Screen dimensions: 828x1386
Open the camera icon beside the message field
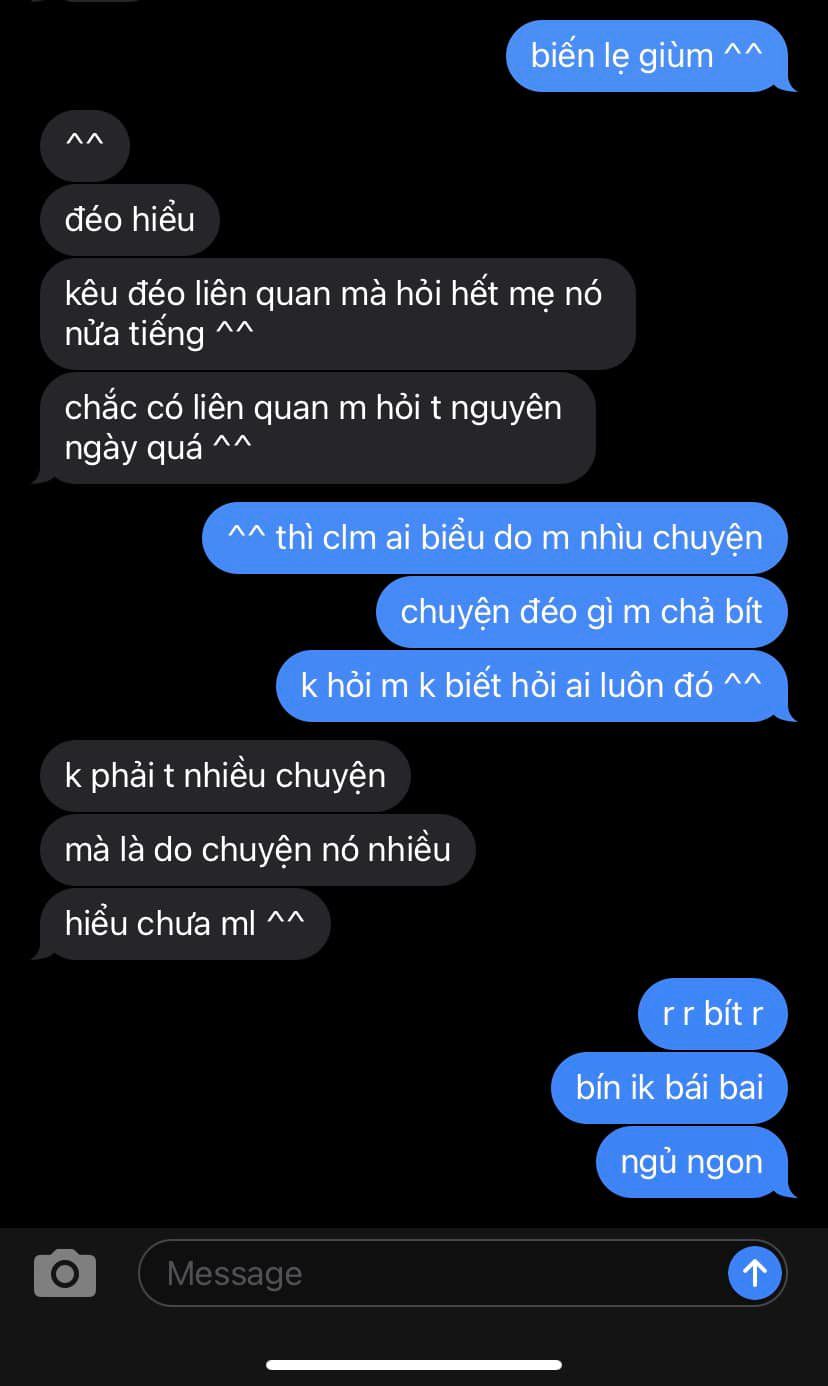pos(65,1273)
